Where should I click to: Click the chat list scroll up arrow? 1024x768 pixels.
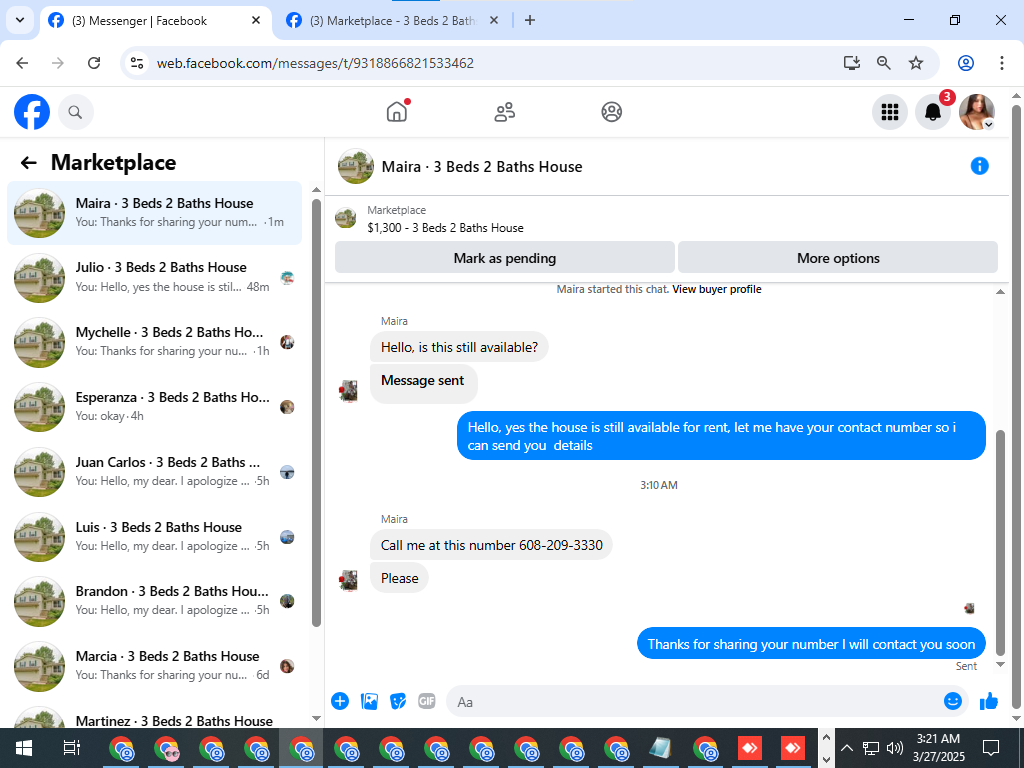pyautogui.click(x=316, y=190)
